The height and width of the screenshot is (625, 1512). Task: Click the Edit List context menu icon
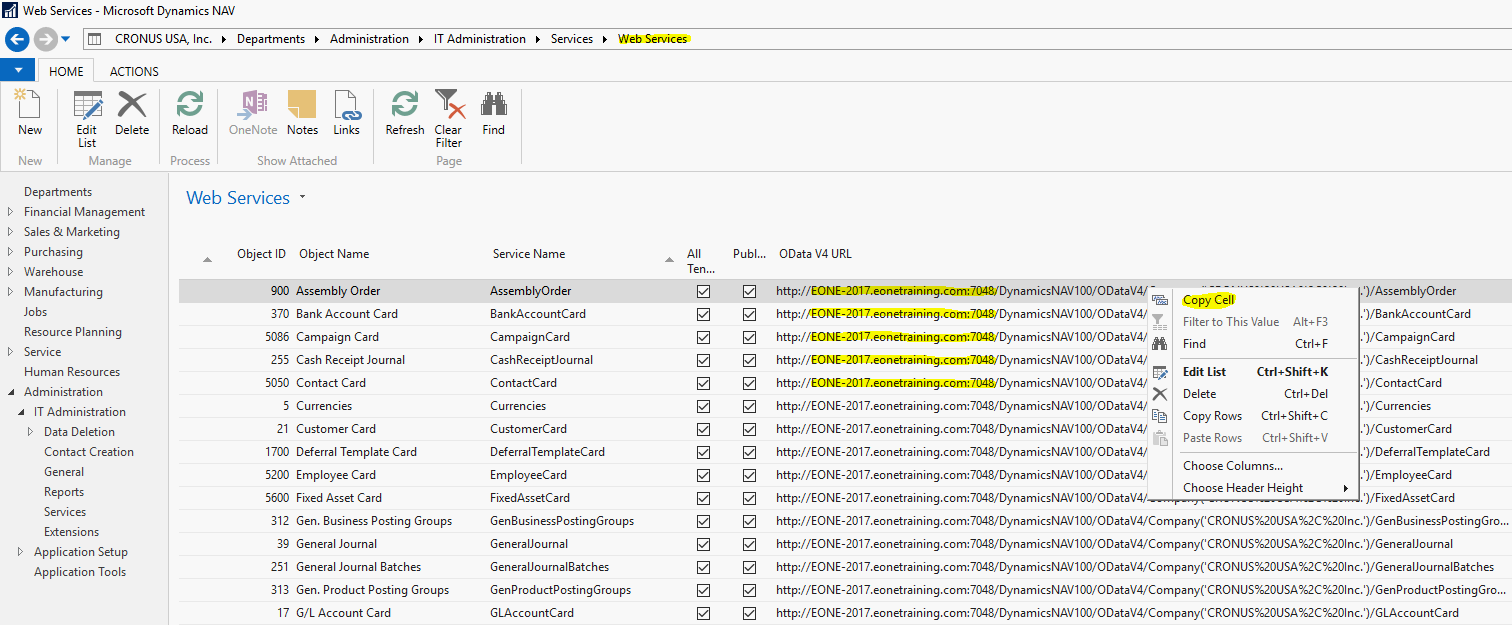point(1160,372)
